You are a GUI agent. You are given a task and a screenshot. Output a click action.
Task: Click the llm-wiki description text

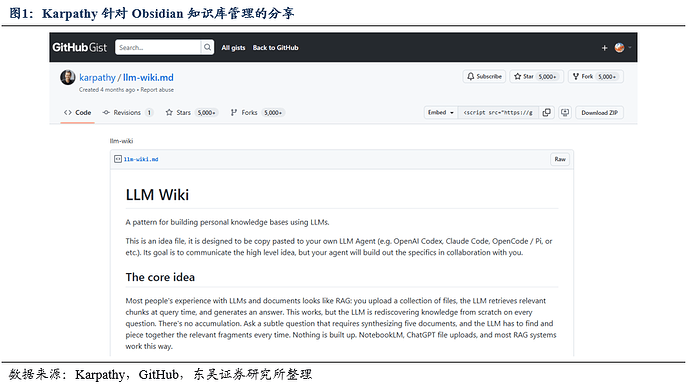click(121, 141)
